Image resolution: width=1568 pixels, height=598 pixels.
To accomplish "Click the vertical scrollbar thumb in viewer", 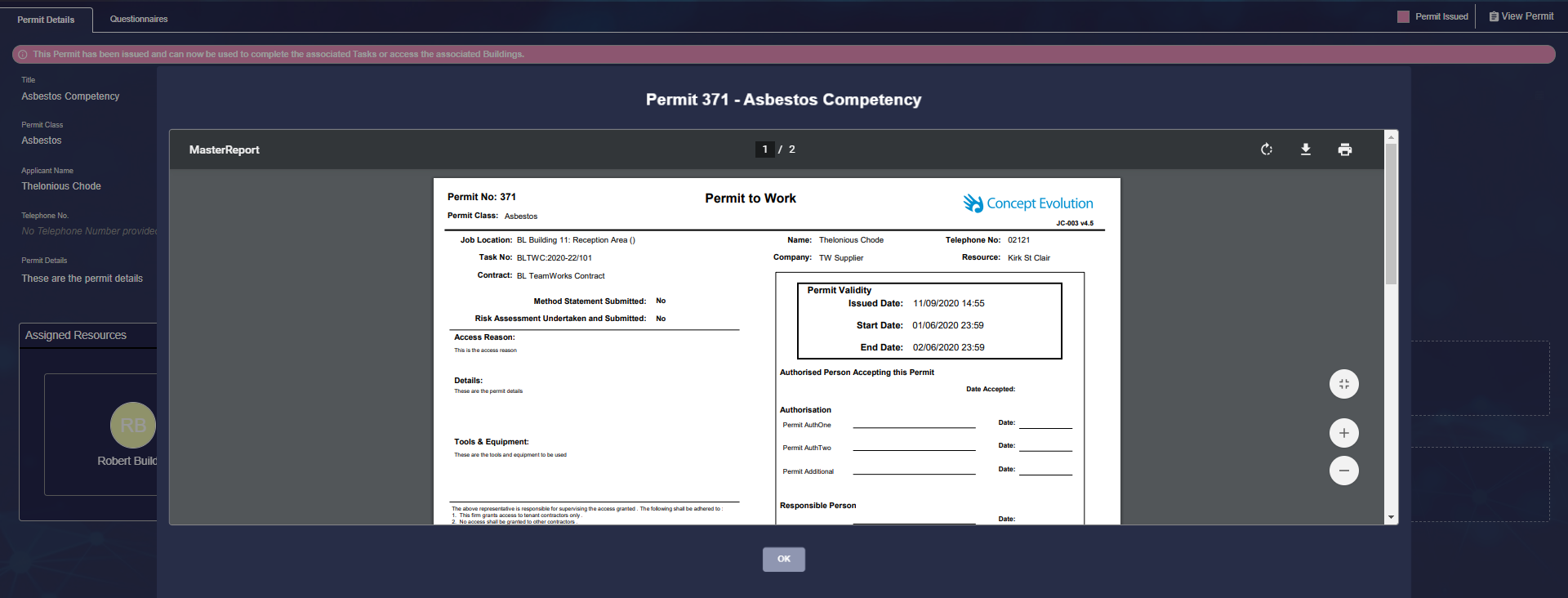I will click(x=1391, y=212).
